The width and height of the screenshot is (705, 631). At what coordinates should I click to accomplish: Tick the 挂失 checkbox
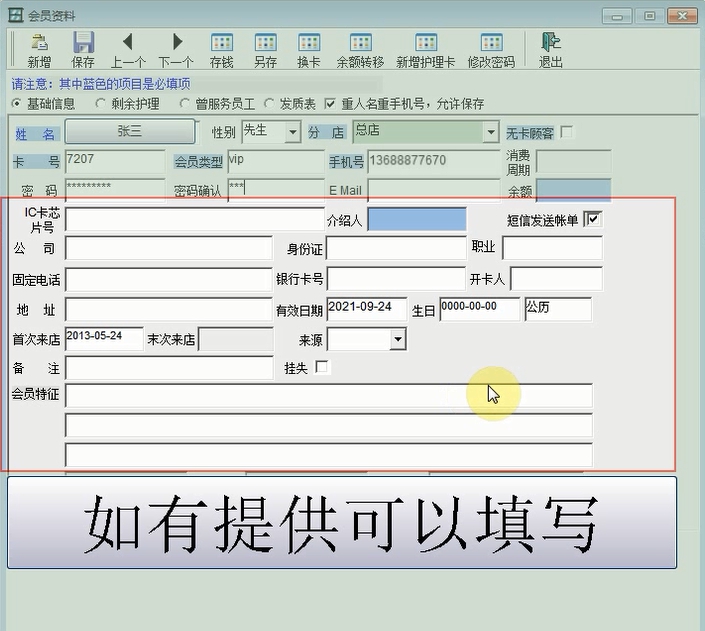tap(322, 367)
